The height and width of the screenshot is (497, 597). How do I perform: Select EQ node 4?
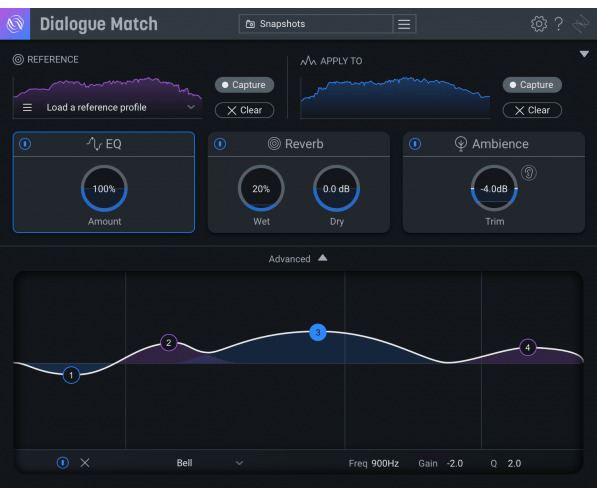click(528, 347)
